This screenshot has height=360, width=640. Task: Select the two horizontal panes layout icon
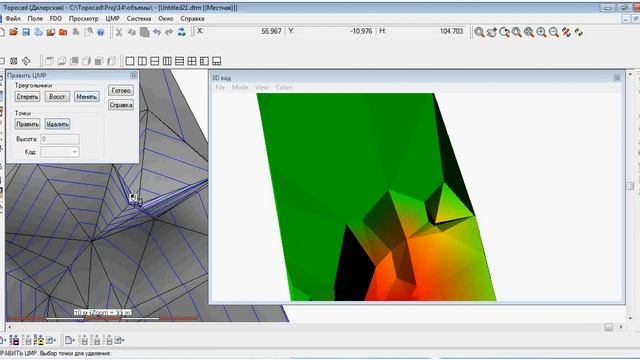coord(155,61)
